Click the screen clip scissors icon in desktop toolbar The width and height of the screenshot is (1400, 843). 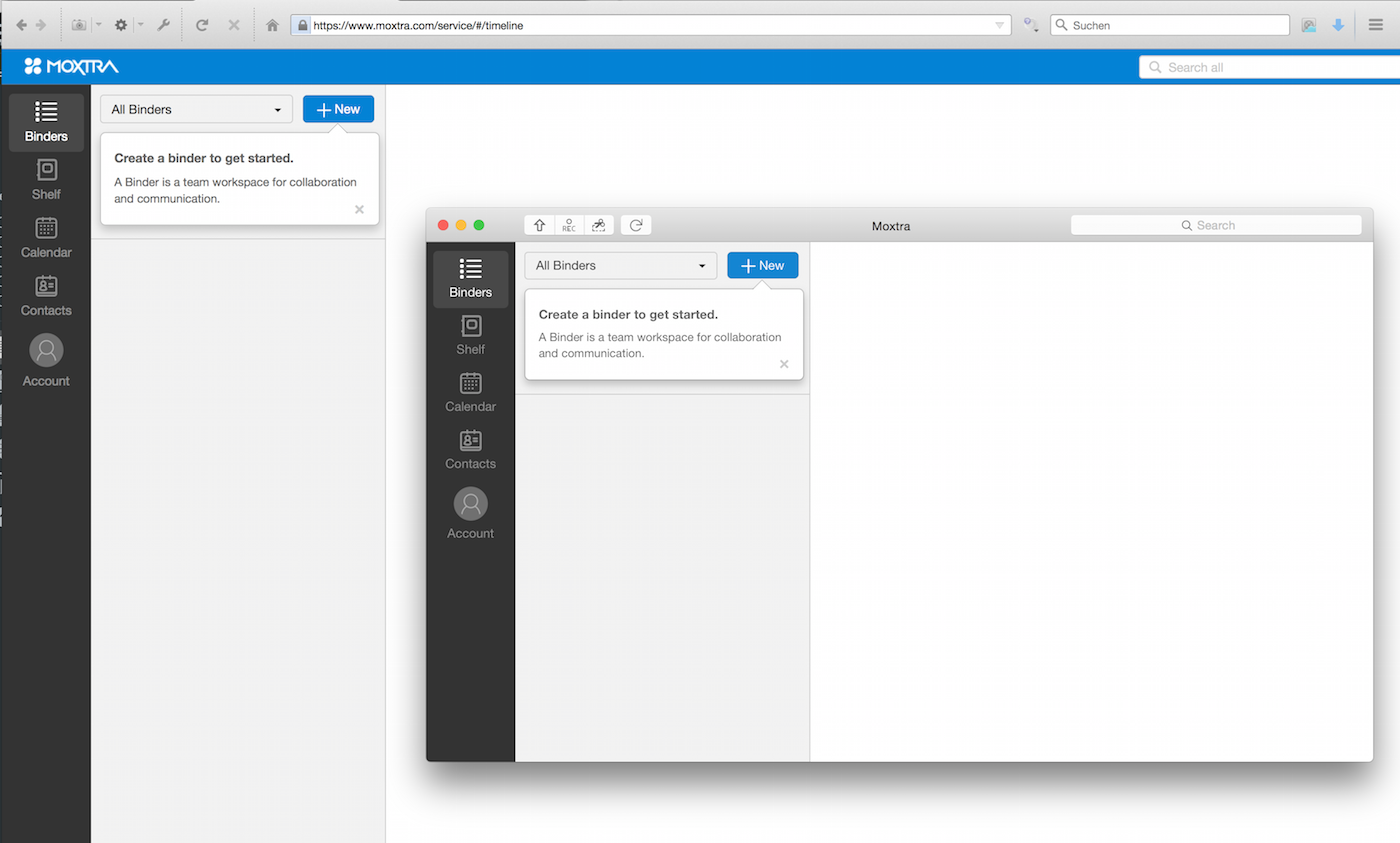coord(598,226)
